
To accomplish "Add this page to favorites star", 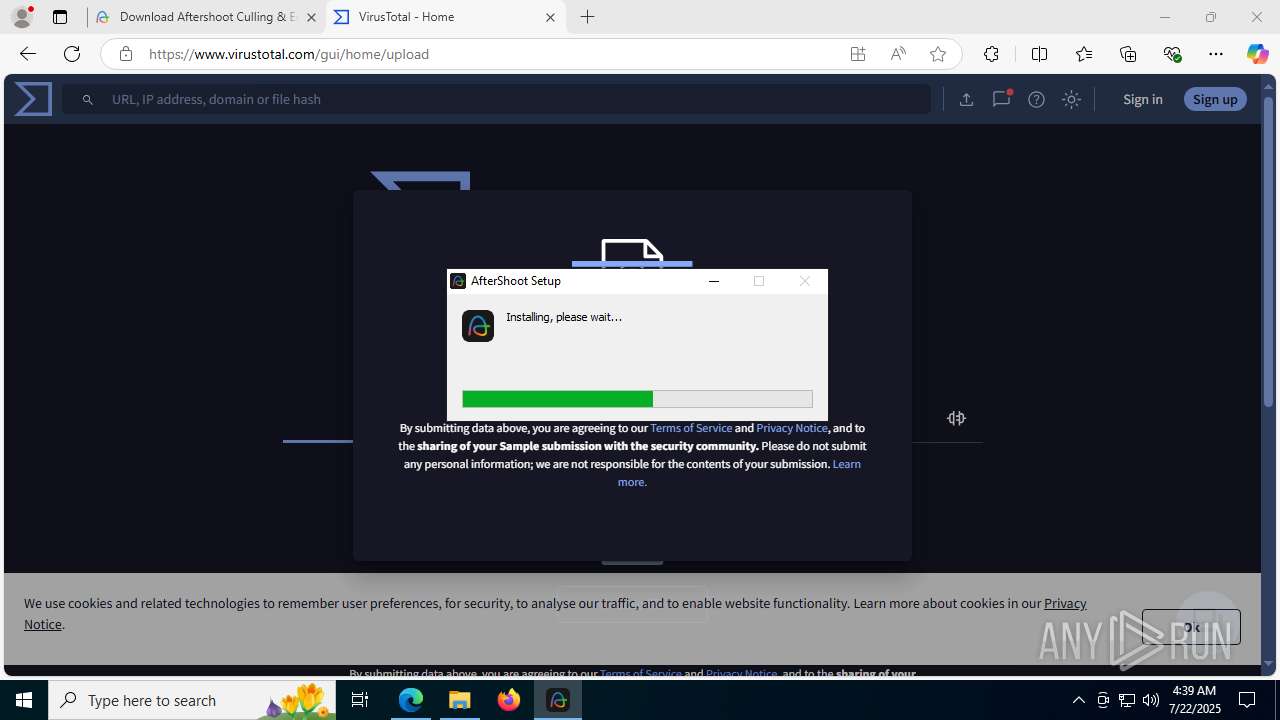I will pos(938,54).
